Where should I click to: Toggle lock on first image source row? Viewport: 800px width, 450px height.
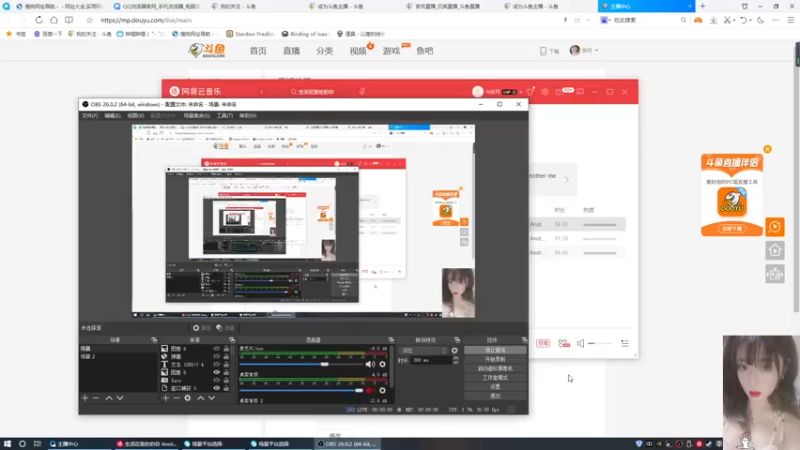pyautogui.click(x=226, y=349)
